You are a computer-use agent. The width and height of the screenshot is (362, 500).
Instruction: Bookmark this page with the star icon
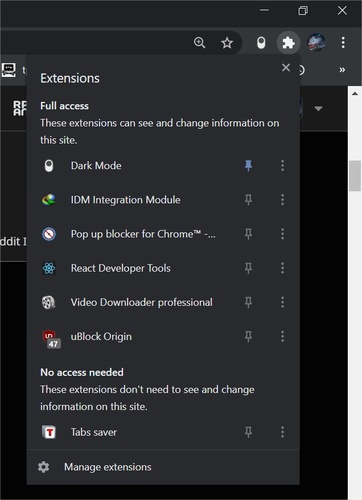point(227,43)
